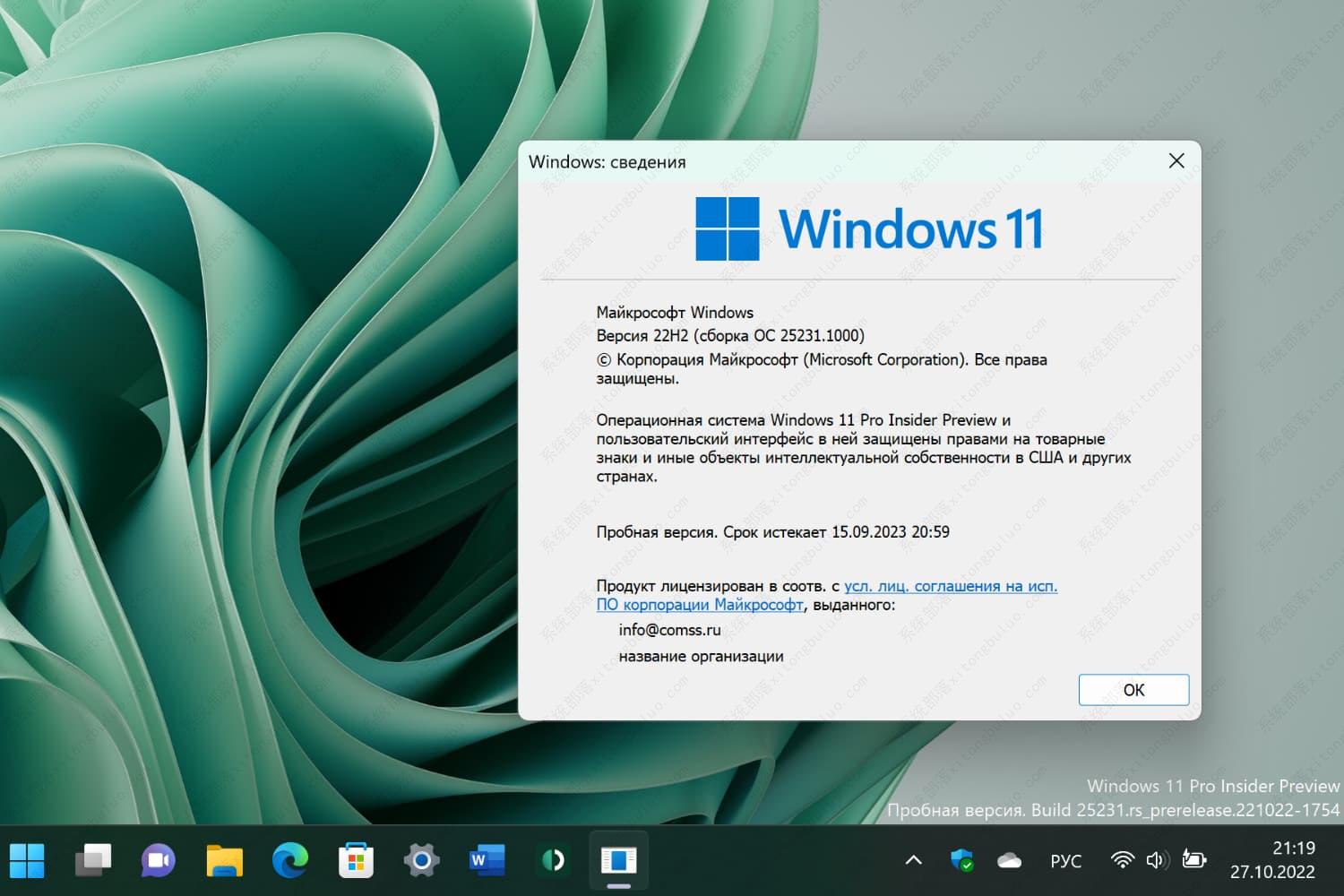Select the dark half-circle app on the taskbar
The width and height of the screenshot is (1344, 896).
pyautogui.click(x=552, y=859)
